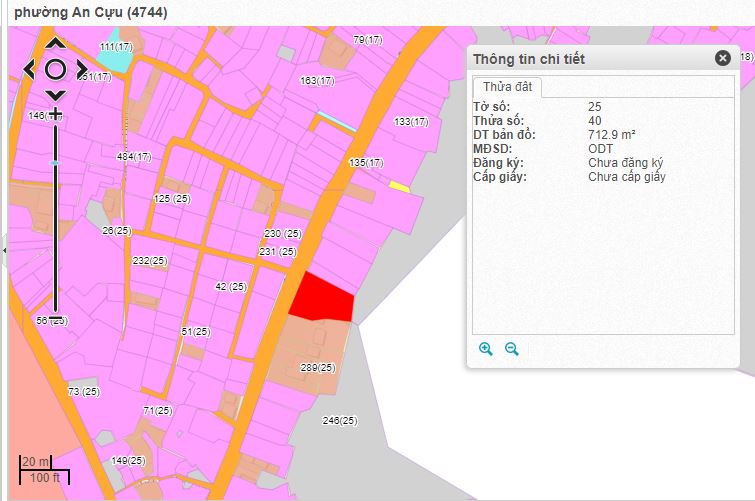Viewport: 755px width, 501px height.
Task: Click parcel 246(25) on the map
Action: click(x=340, y=421)
